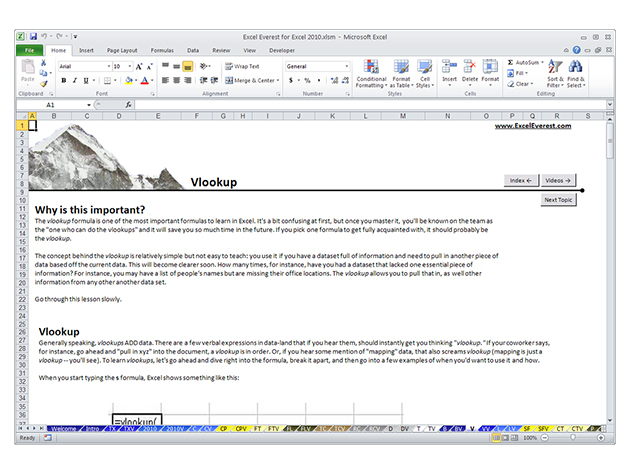630x473 pixels.
Task: Decrease font size with Shrink Font icon
Action: click(x=149, y=67)
